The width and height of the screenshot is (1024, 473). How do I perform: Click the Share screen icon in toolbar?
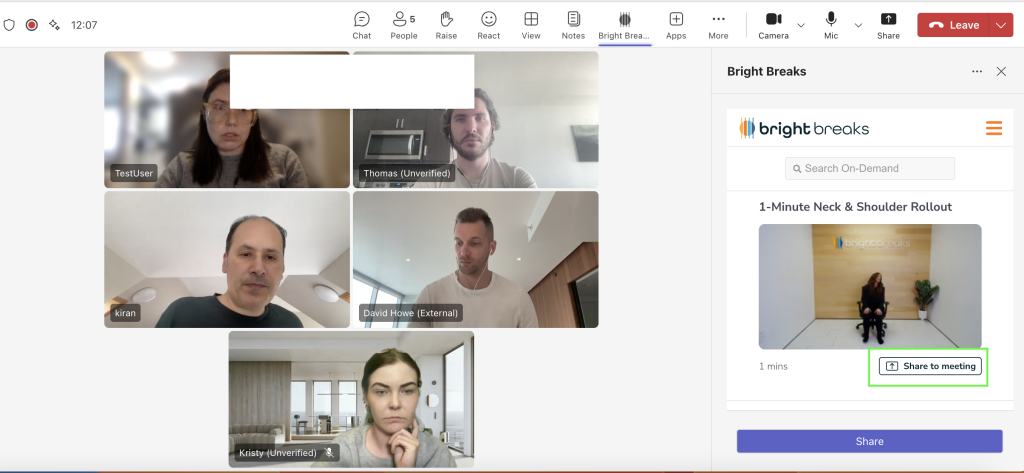click(888, 25)
